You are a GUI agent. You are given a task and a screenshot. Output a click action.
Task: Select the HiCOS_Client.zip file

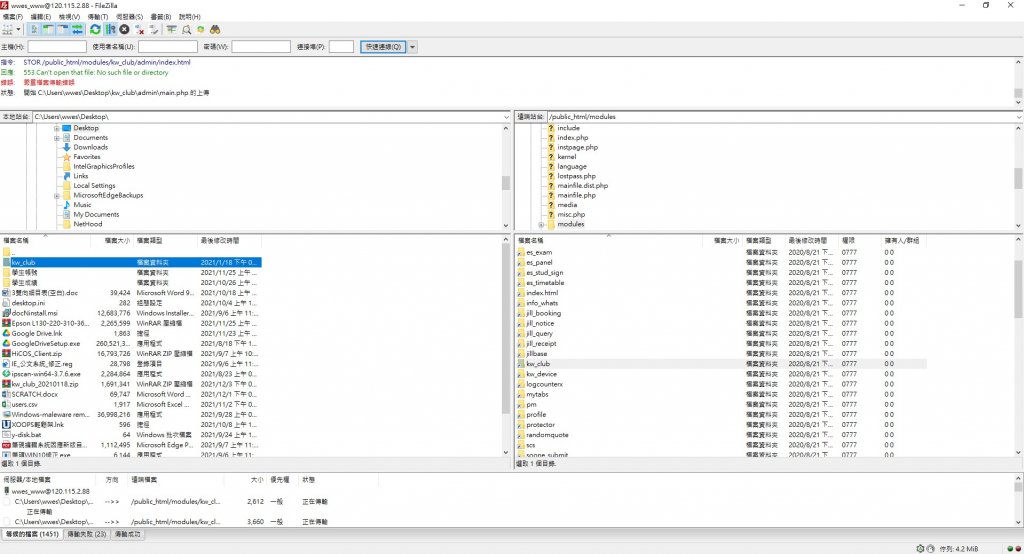point(131,353)
